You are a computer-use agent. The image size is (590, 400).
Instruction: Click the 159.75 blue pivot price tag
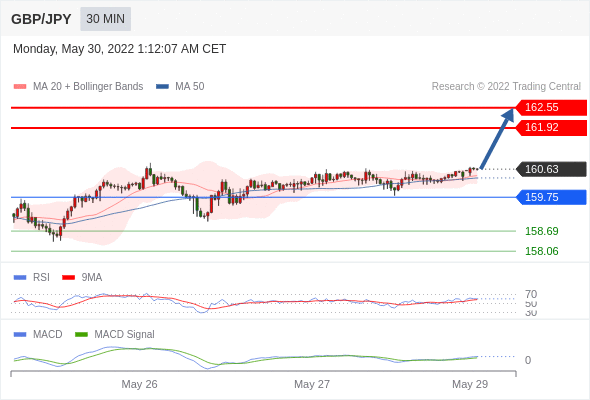550,197
